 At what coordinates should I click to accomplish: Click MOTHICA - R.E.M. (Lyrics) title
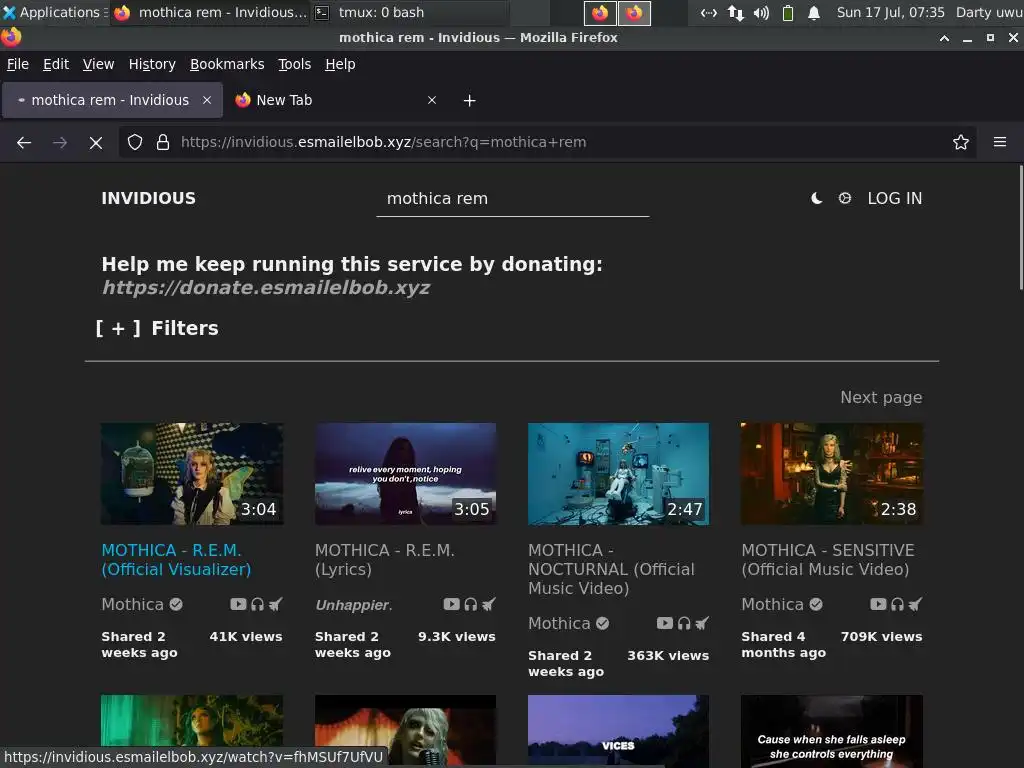pyautogui.click(x=385, y=560)
